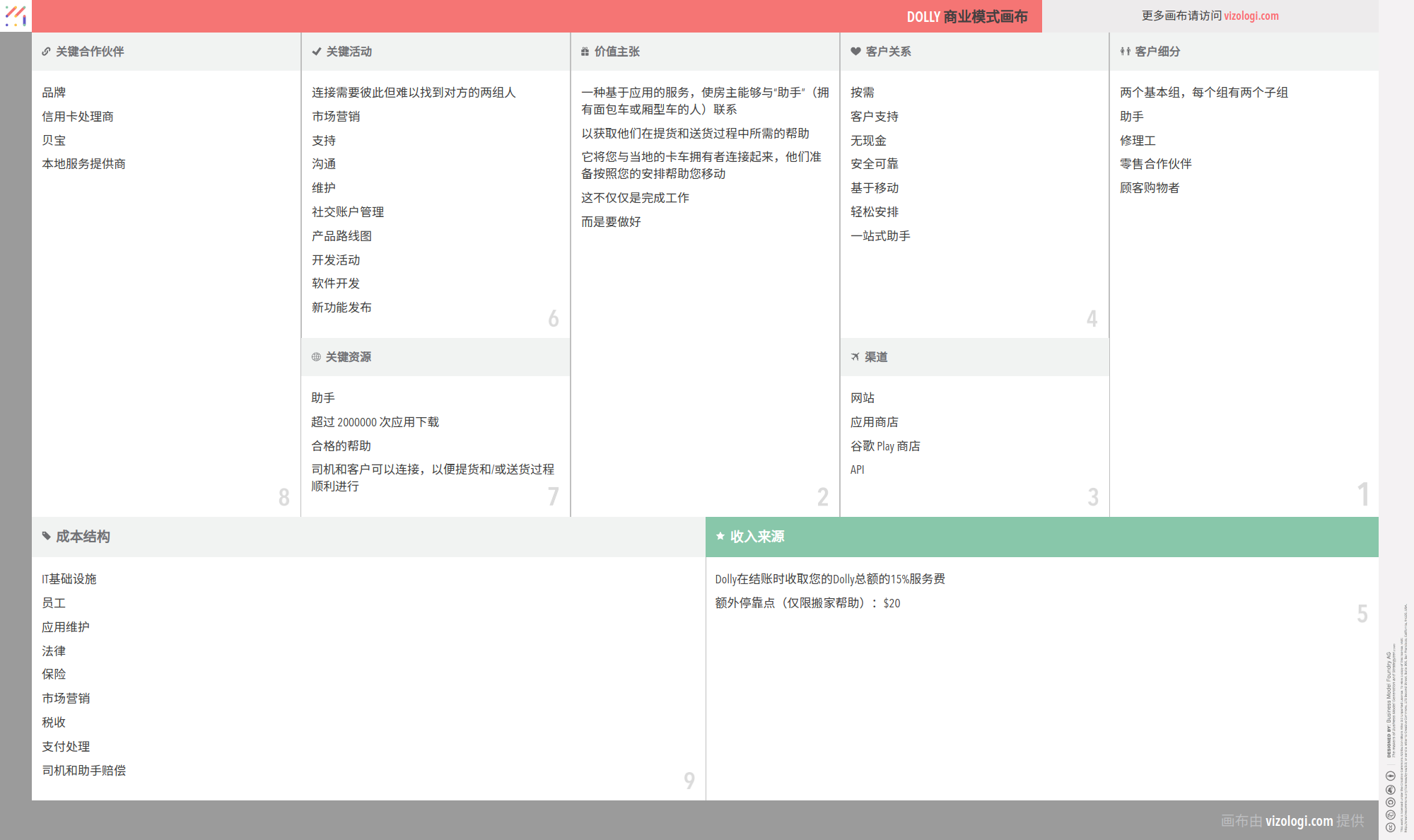Click the heart icon next to 客户关系

tap(853, 51)
